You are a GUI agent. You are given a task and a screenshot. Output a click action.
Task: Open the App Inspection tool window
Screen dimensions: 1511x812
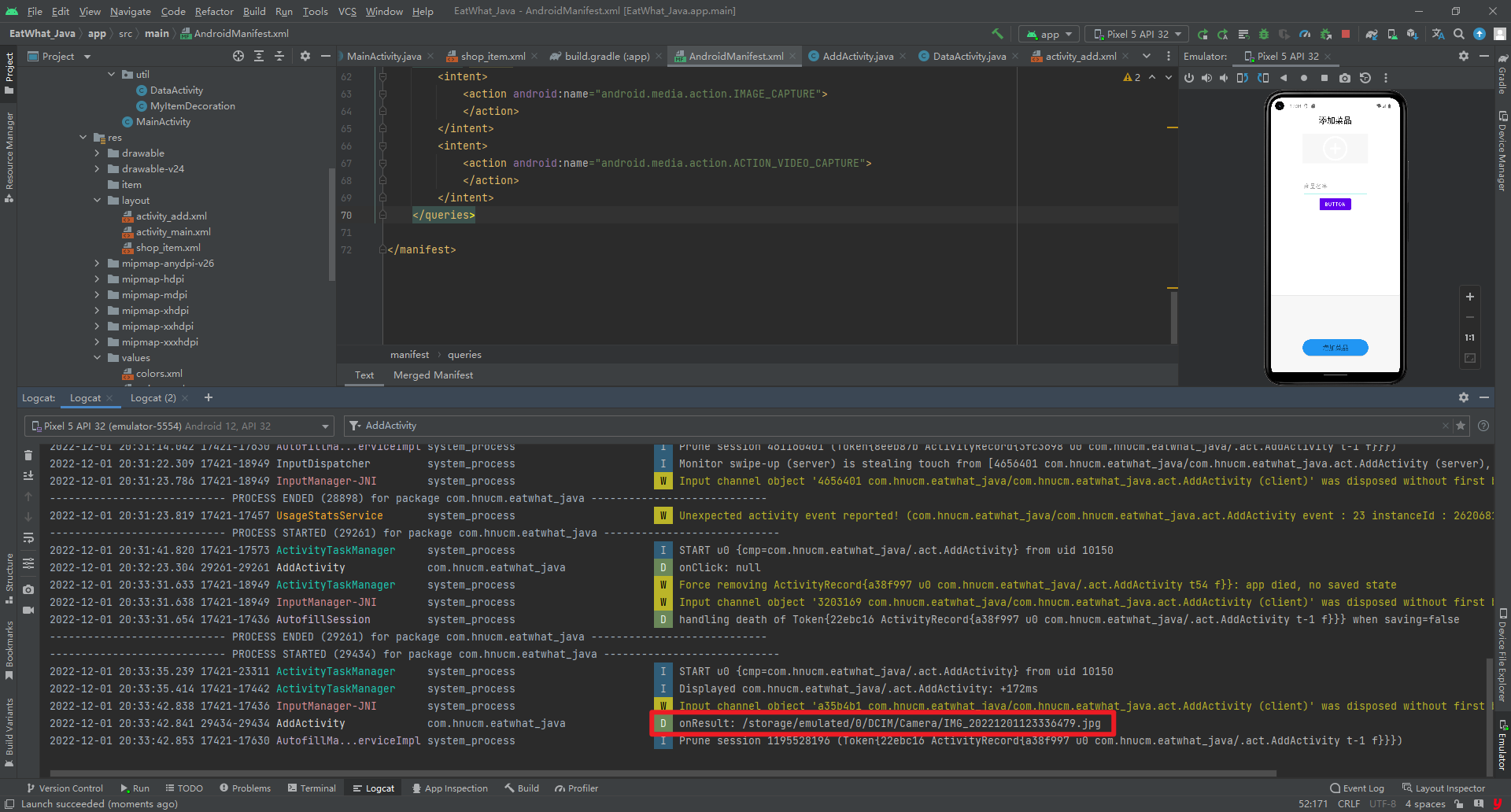click(449, 788)
